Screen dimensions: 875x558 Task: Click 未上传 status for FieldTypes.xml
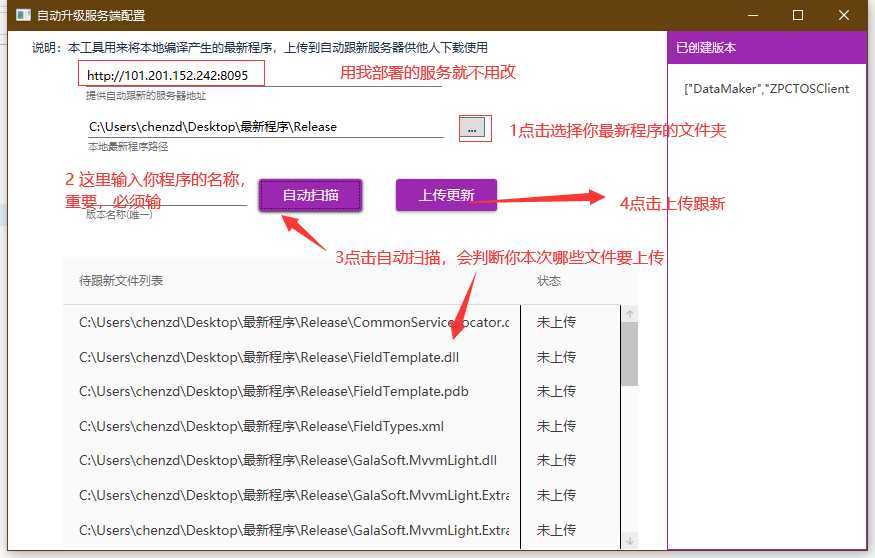click(556, 426)
